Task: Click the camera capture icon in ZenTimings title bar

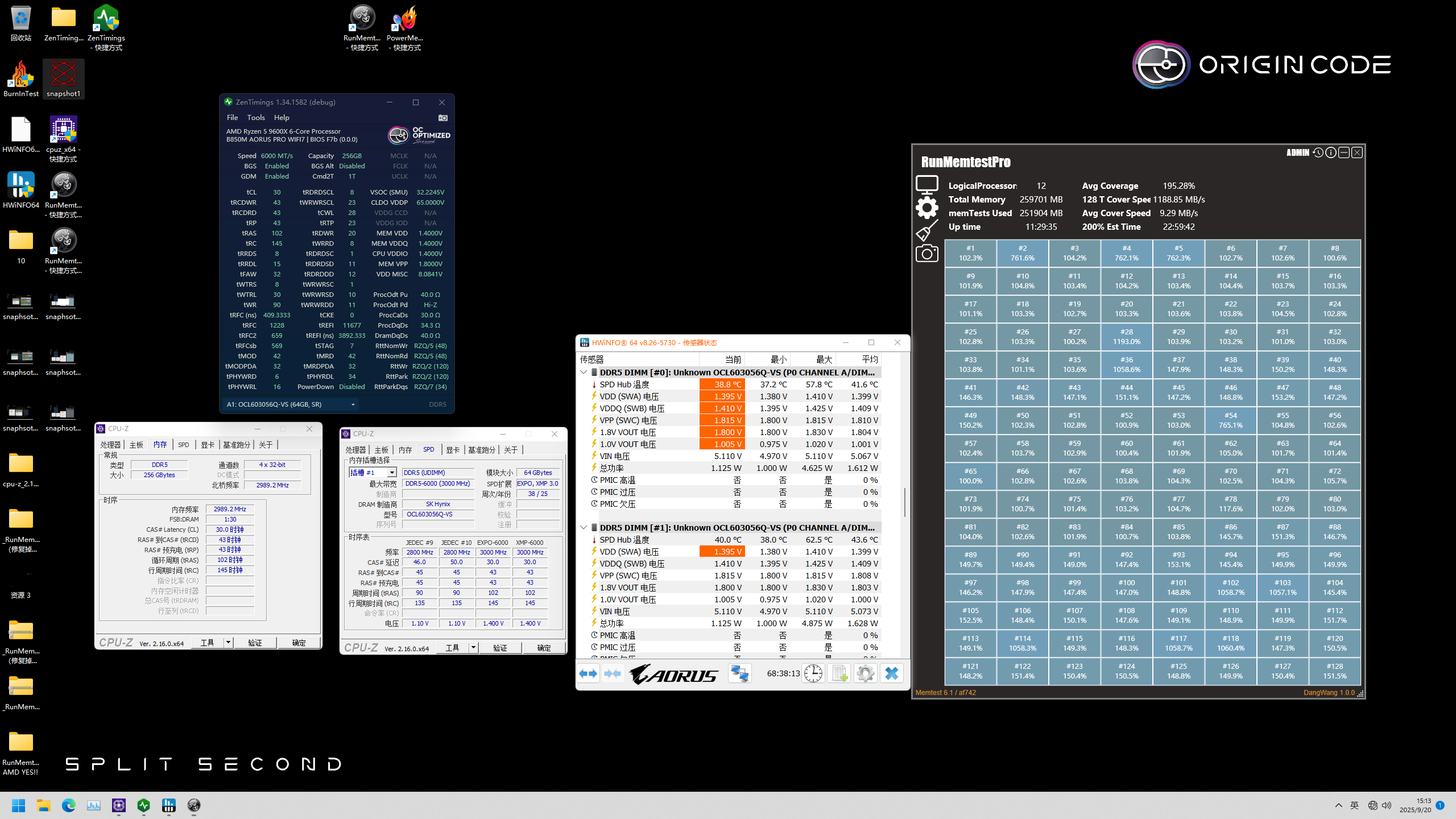Action: [x=444, y=118]
